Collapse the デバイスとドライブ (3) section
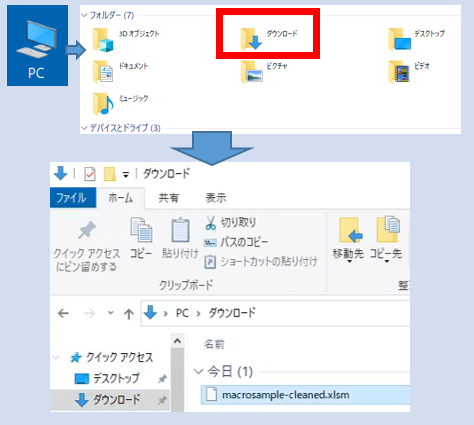Image resolution: width=474 pixels, height=425 pixels. pos(84,128)
